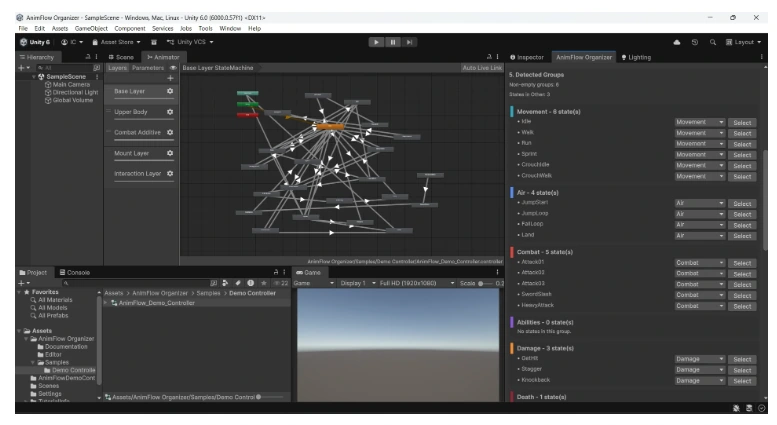Image resolution: width=777 pixels, height=425 pixels.
Task: Click Select button for JumpStart state
Action: coord(742,204)
